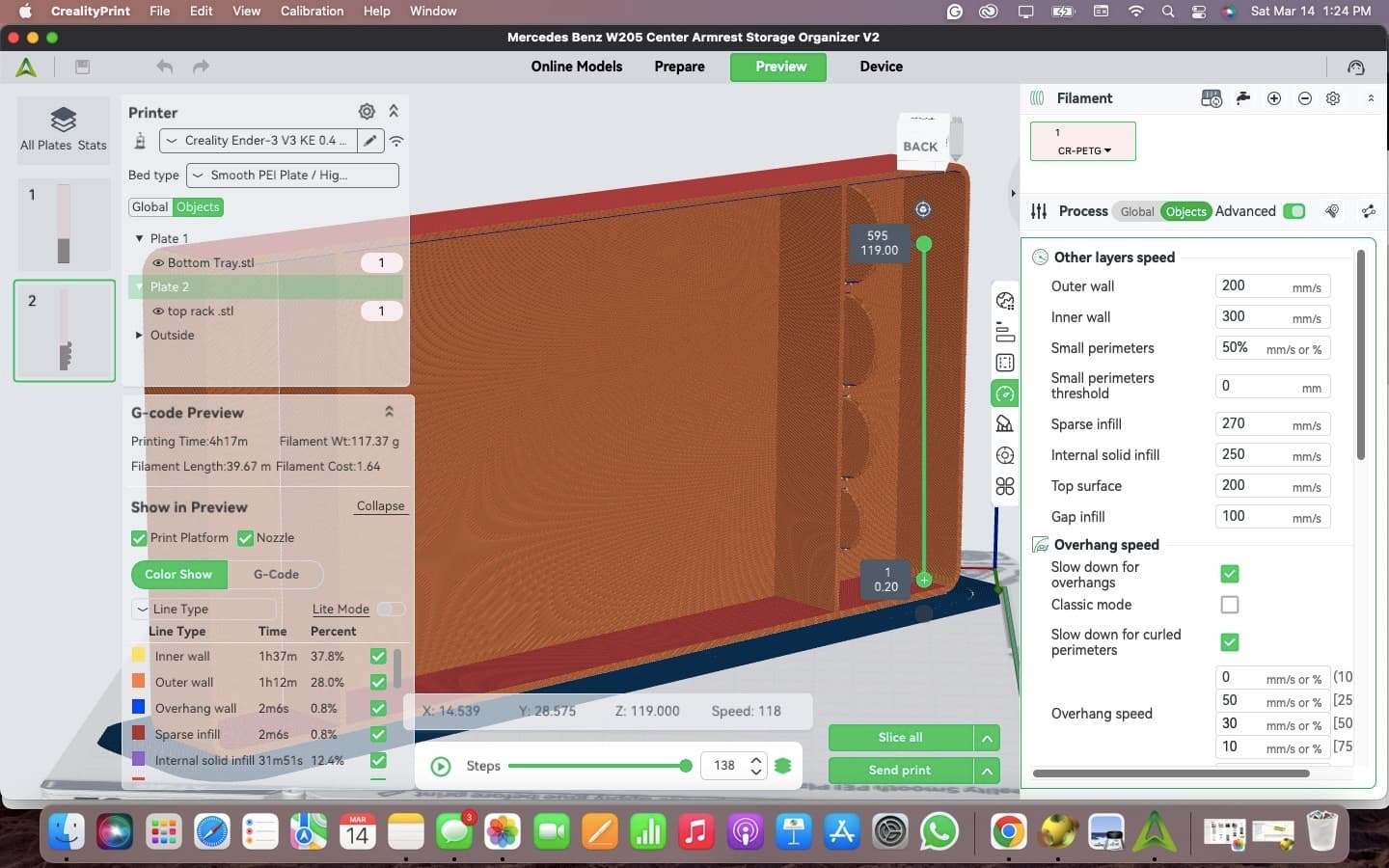Image resolution: width=1389 pixels, height=868 pixels.
Task: Open the Creality Ender-3 V3 KE printer dropdown
Action: click(x=259, y=141)
